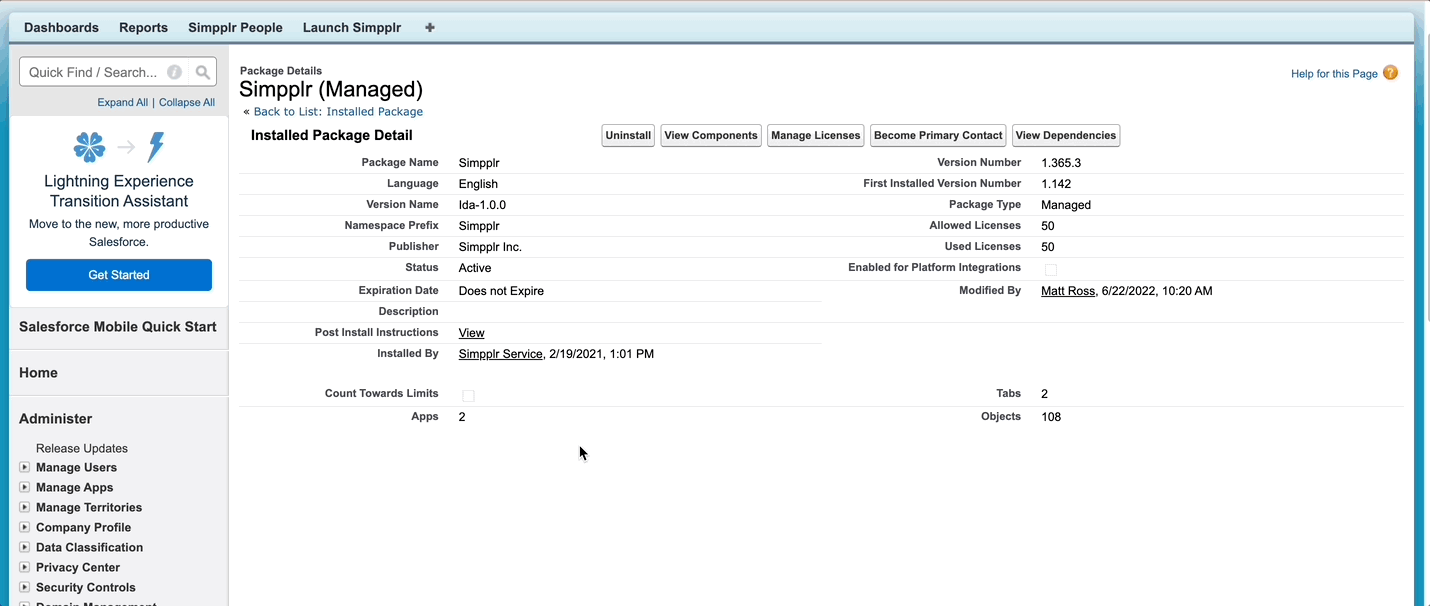
Task: Expand Manage Apps tree node
Action: [x=25, y=487]
